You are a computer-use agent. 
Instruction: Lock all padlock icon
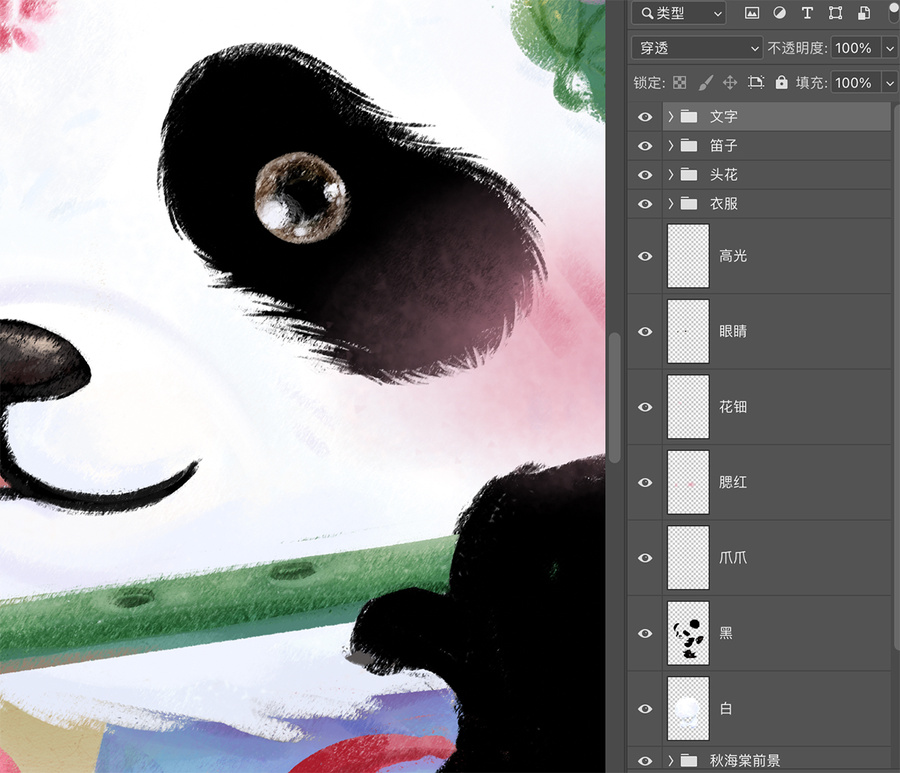pyautogui.click(x=781, y=82)
